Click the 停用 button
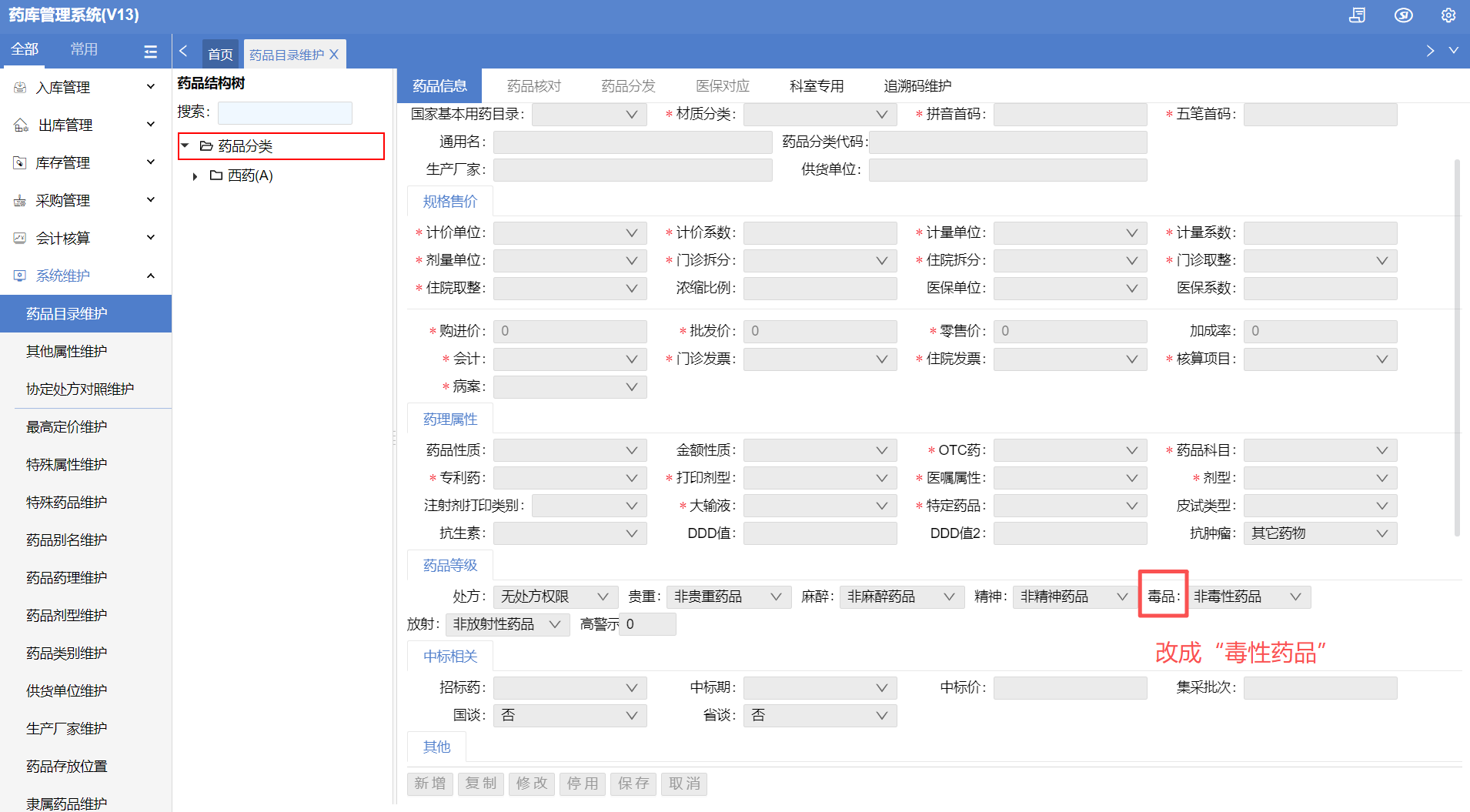The image size is (1470, 812). tap(583, 784)
